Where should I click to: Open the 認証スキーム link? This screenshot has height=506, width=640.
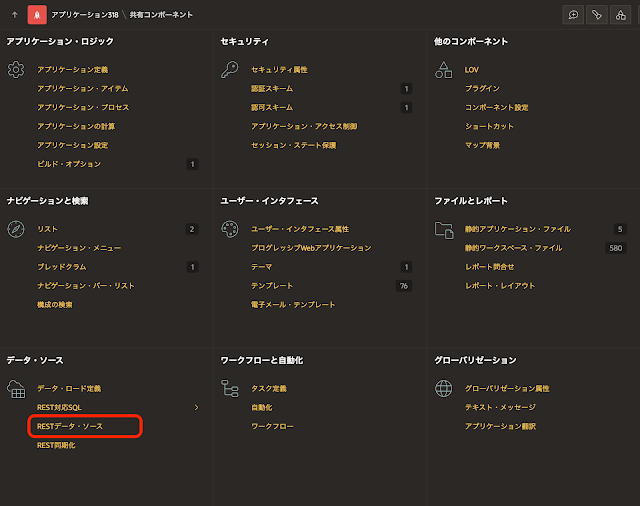pyautogui.click(x=272, y=89)
